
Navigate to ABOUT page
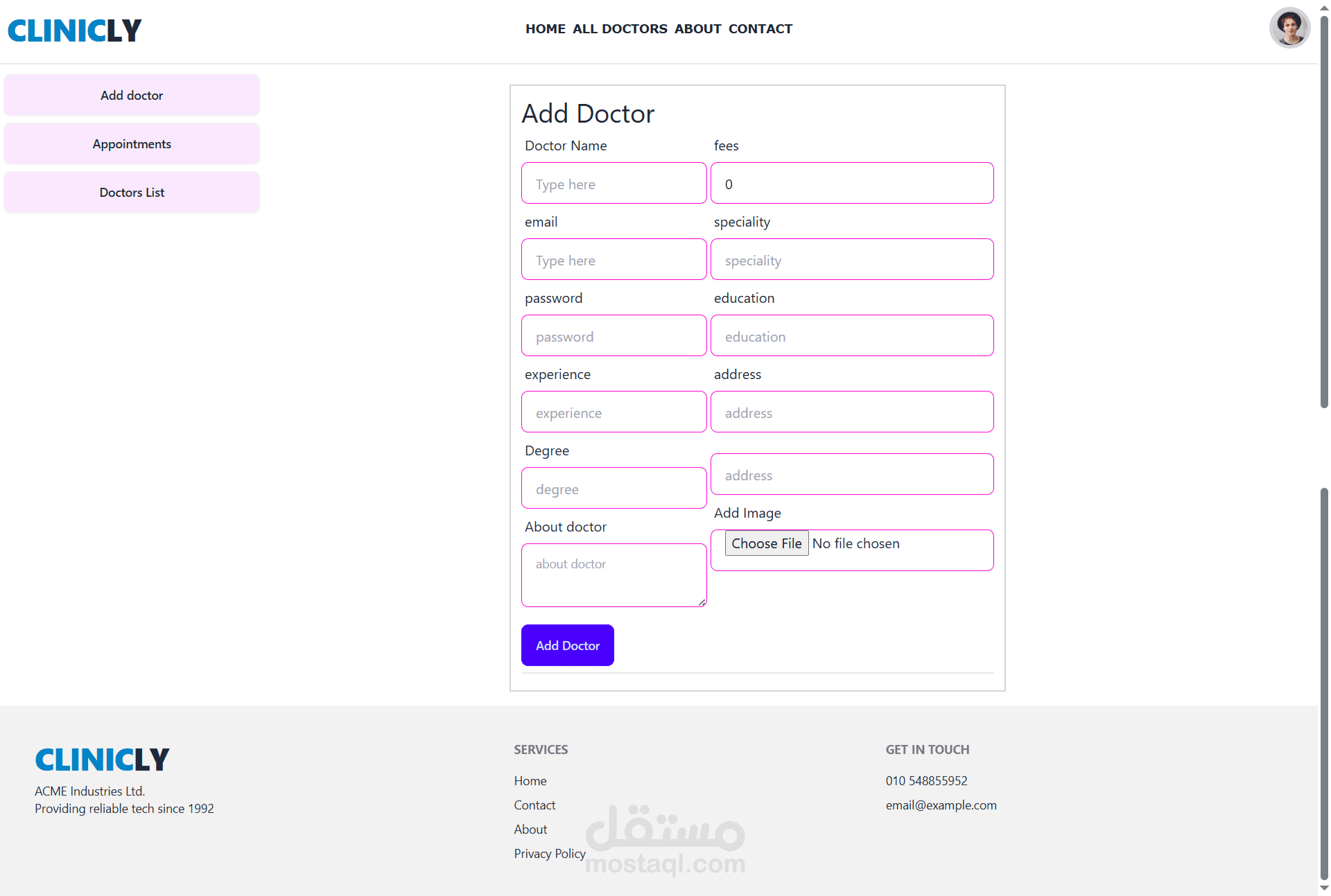click(697, 29)
